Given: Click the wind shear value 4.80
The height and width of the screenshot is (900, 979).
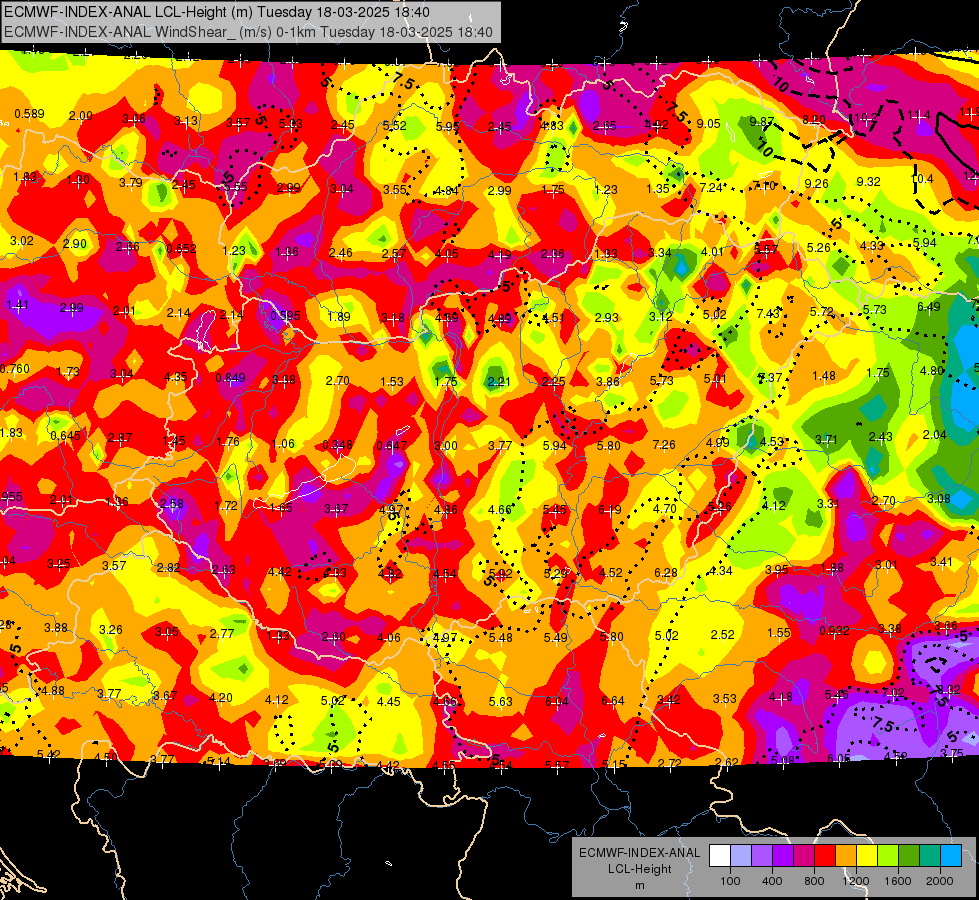Looking at the screenshot, I should pos(932,370).
